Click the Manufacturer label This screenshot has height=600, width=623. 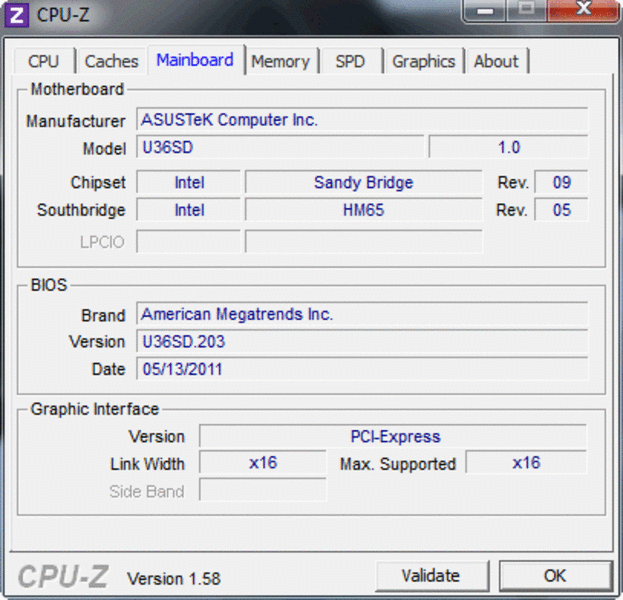point(75,121)
